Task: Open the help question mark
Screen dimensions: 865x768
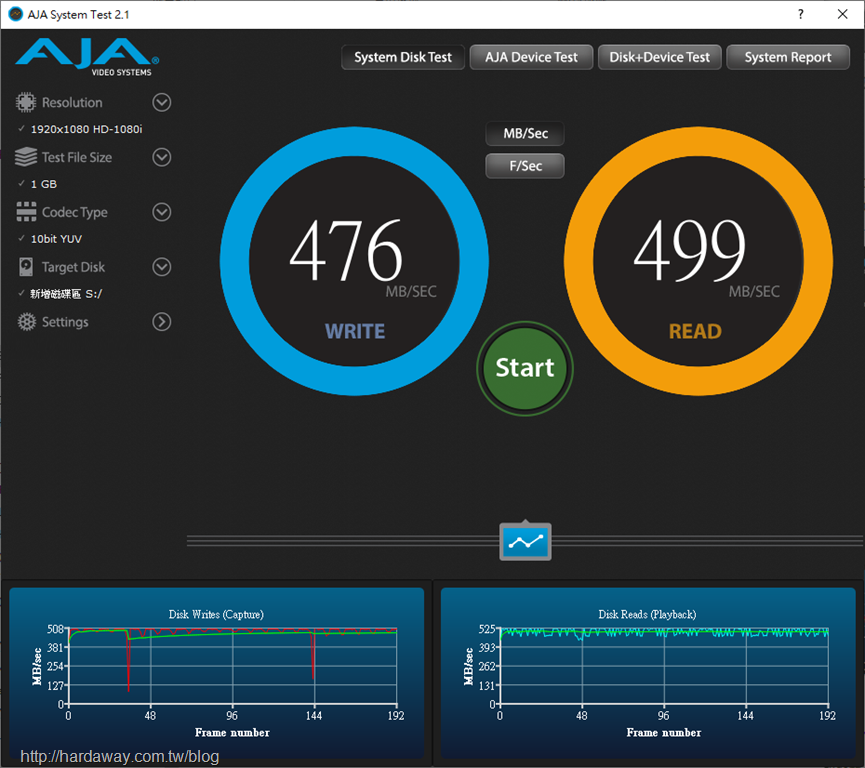Action: 800,14
